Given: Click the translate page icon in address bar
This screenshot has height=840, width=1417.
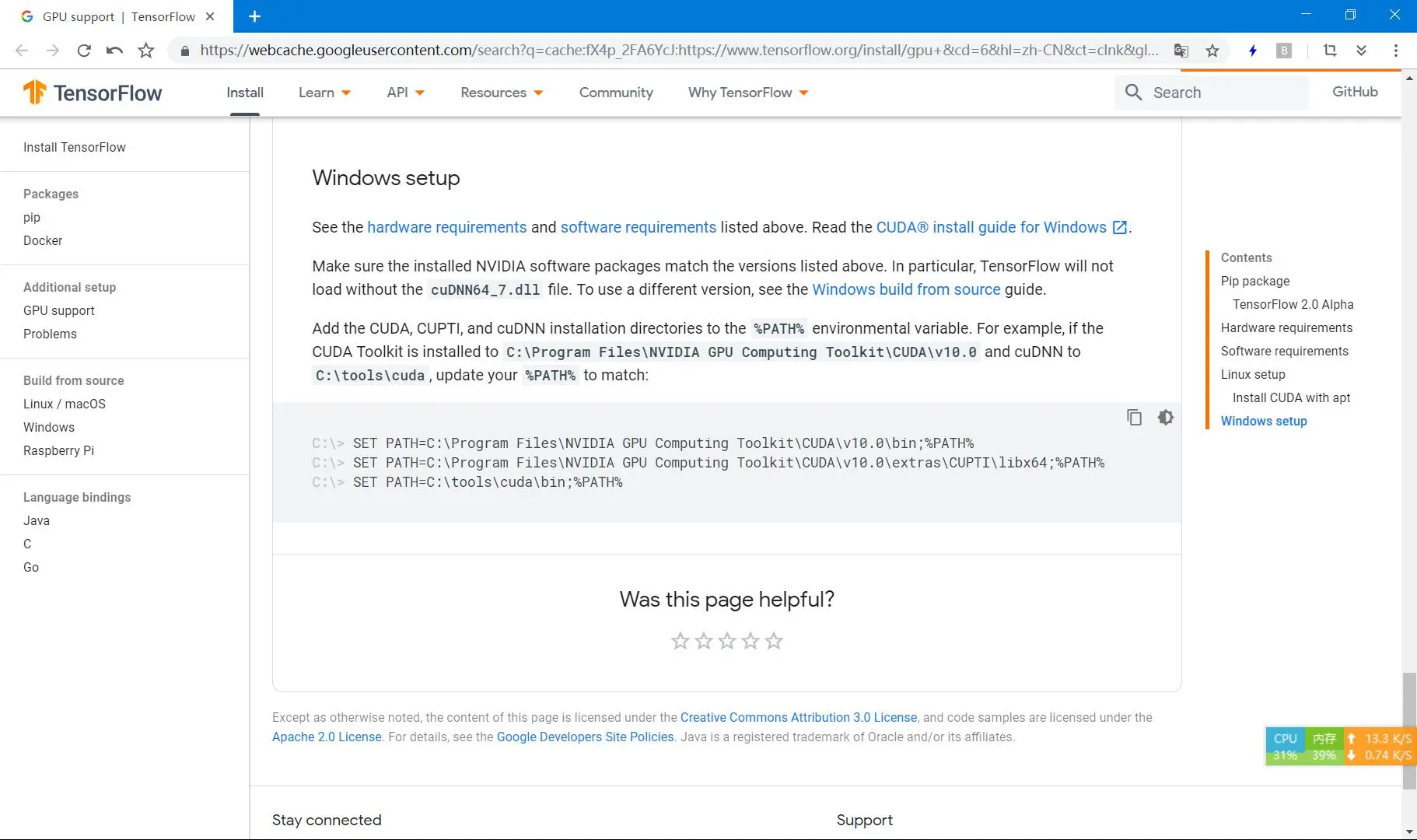Looking at the screenshot, I should pyautogui.click(x=1181, y=51).
